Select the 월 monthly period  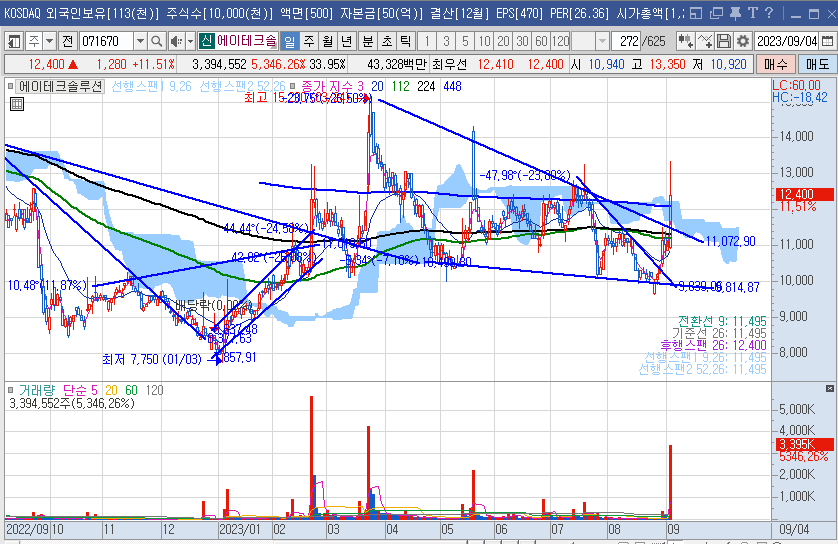[x=328, y=41]
